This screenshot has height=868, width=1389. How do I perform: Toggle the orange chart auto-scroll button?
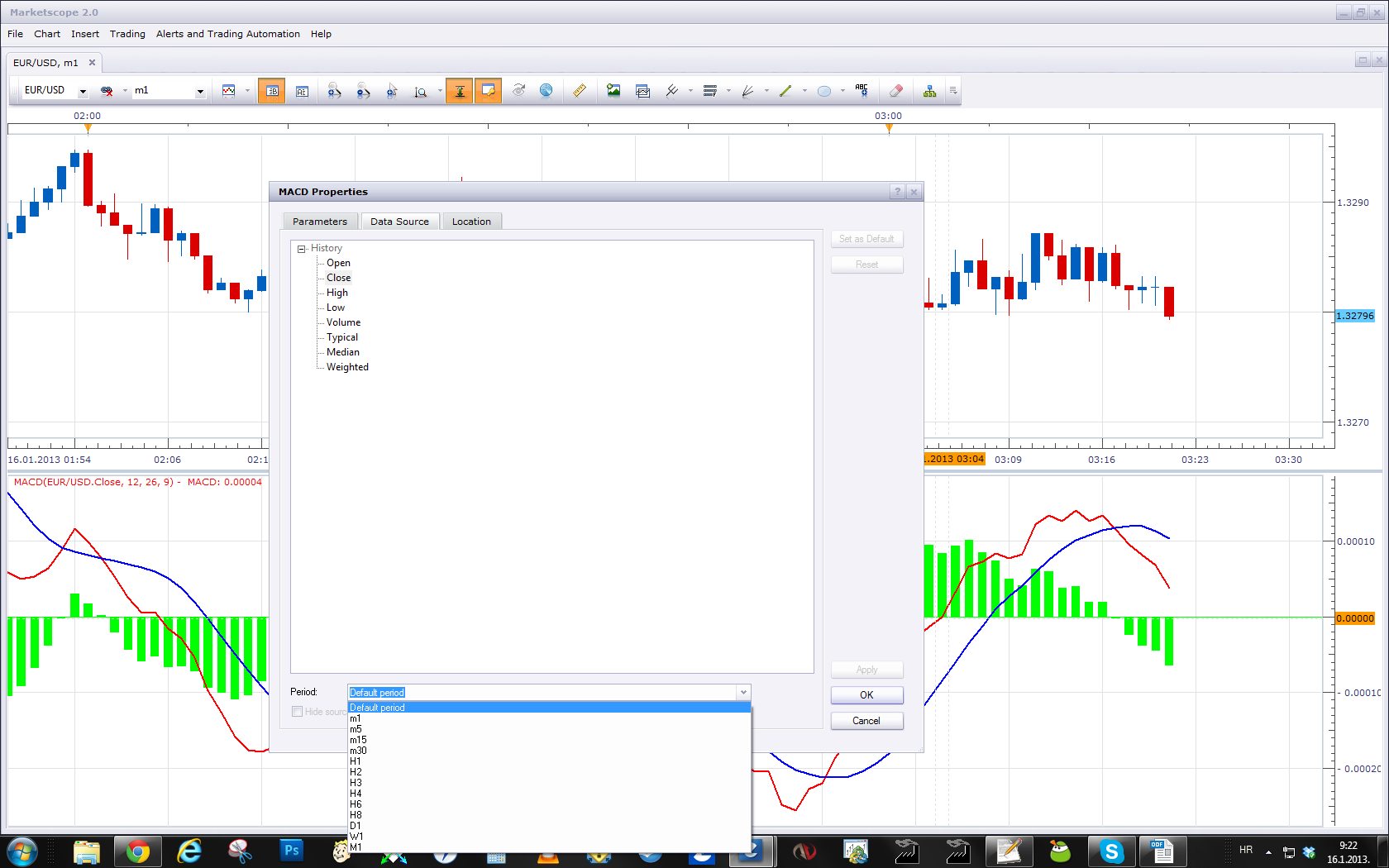click(460, 91)
